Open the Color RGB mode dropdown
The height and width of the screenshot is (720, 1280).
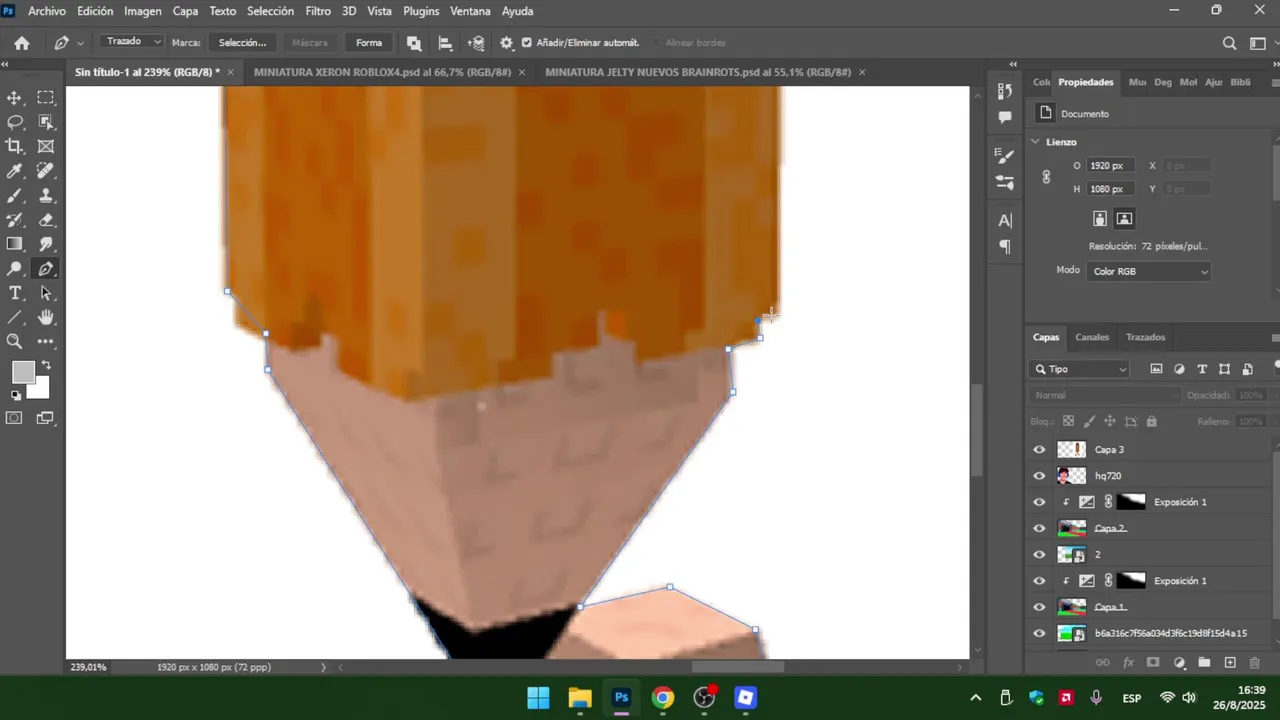[x=1149, y=271]
